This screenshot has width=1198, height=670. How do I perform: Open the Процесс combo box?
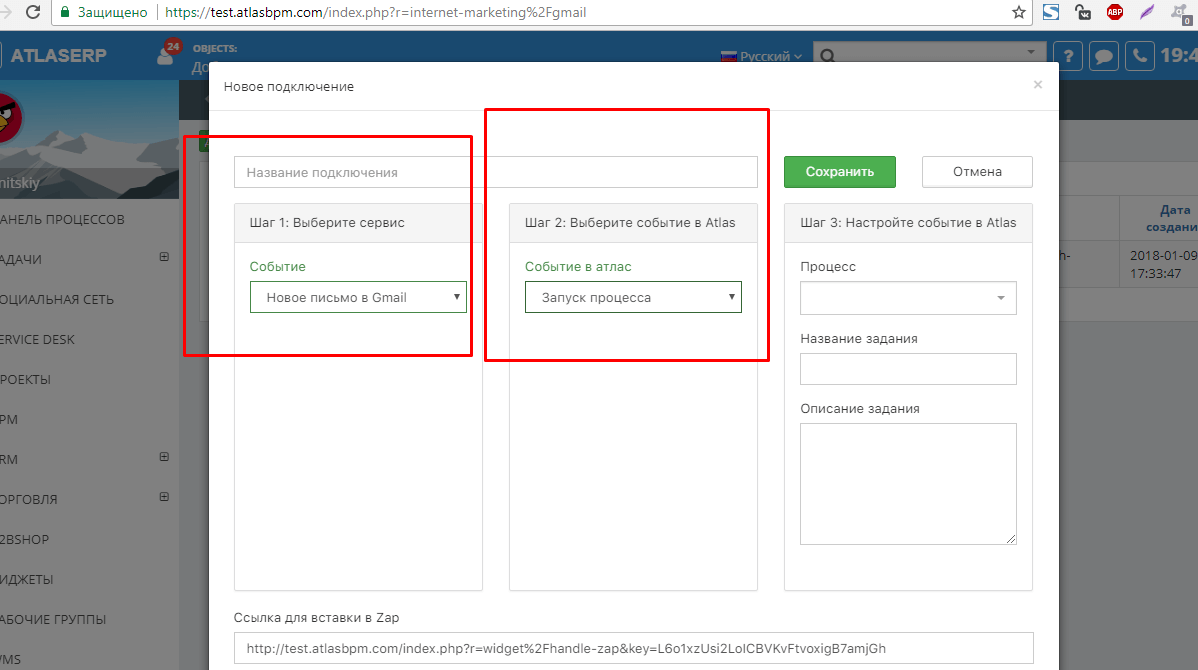tap(908, 298)
